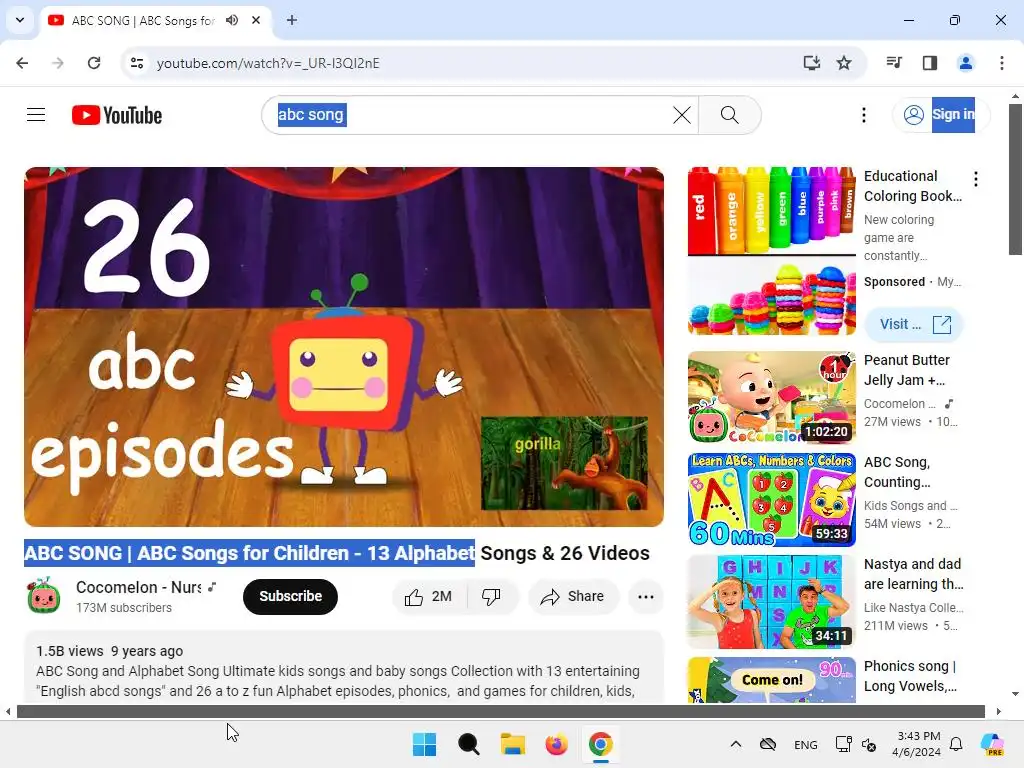Close the ABC SONG tab
1024x768 pixels.
256,20
